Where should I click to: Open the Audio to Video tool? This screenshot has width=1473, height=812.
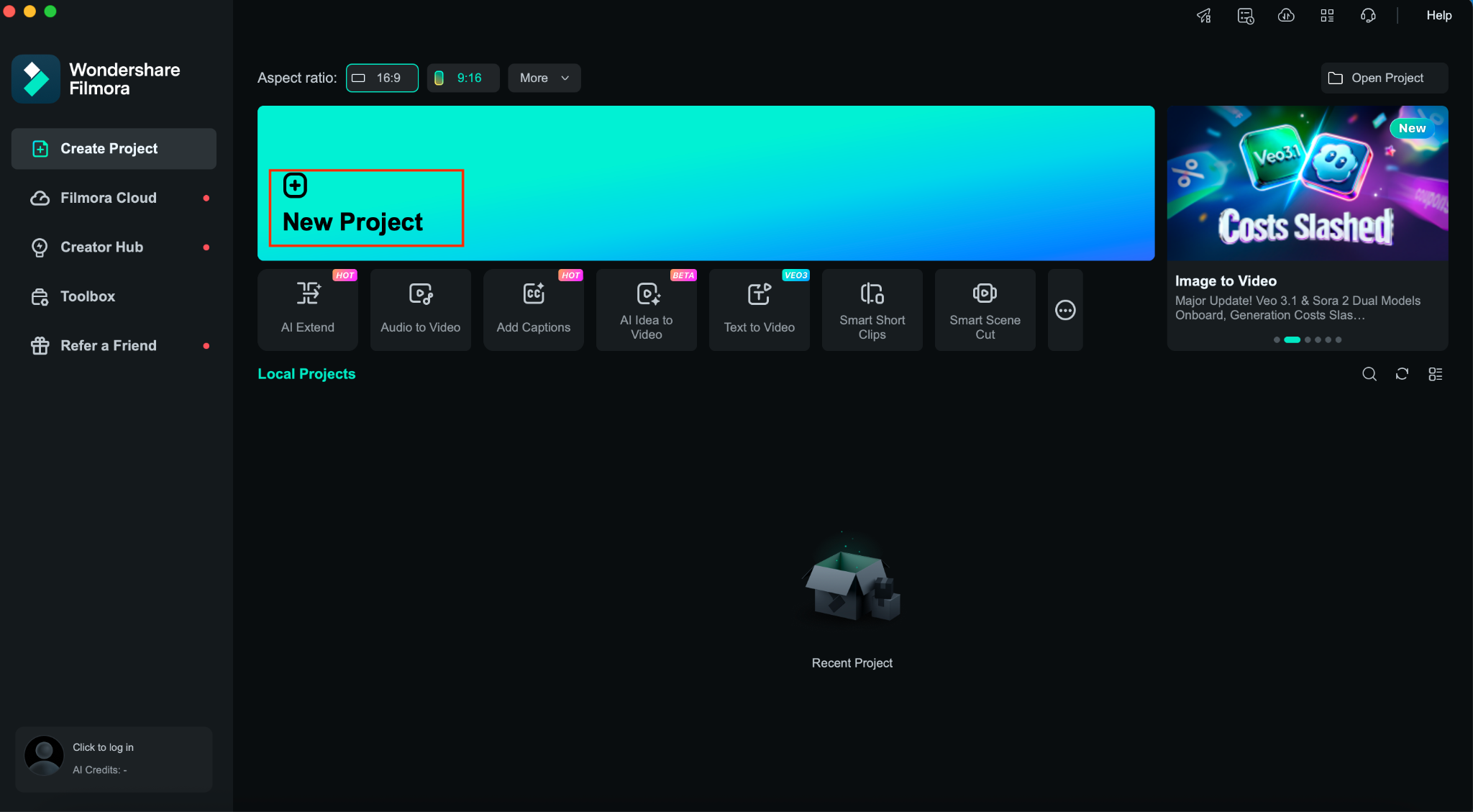pyautogui.click(x=421, y=310)
